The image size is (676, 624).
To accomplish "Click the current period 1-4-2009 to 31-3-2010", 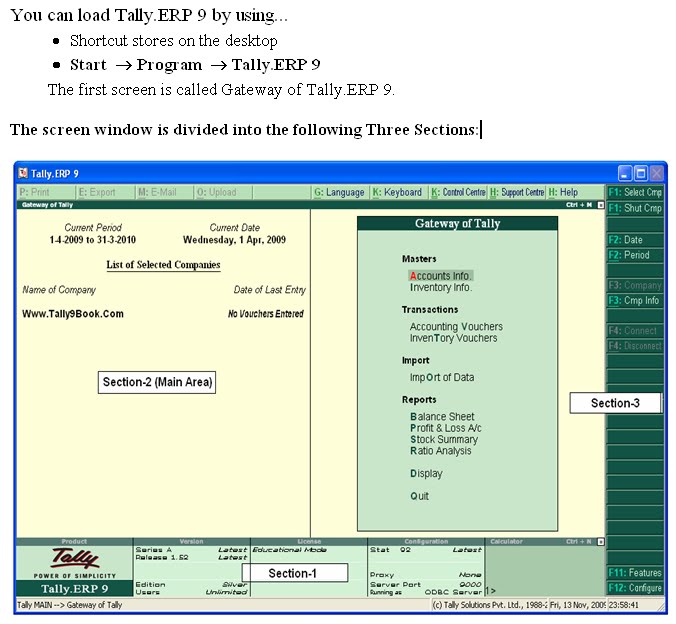I will coord(93,240).
